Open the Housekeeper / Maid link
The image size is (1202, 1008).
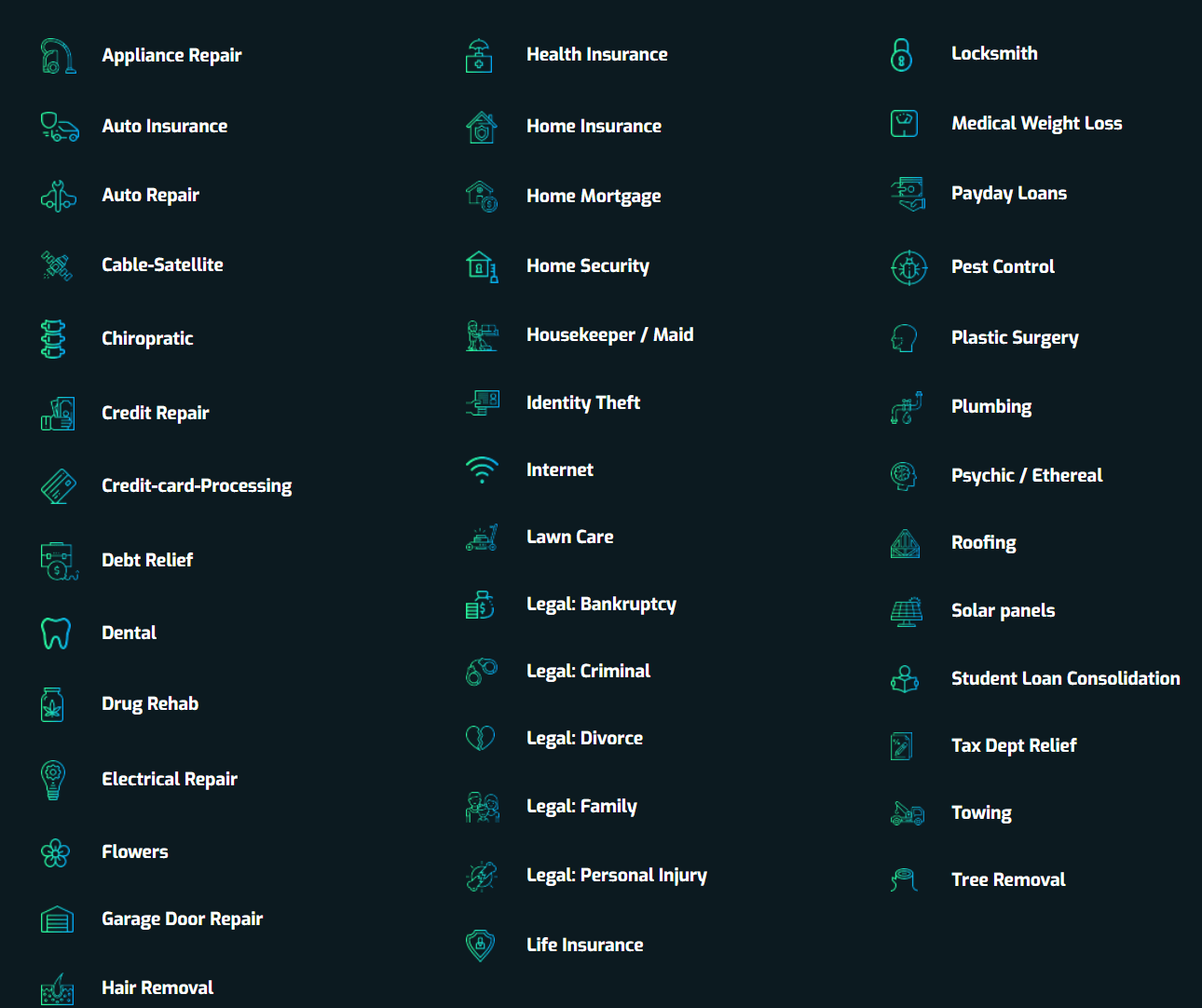610,335
